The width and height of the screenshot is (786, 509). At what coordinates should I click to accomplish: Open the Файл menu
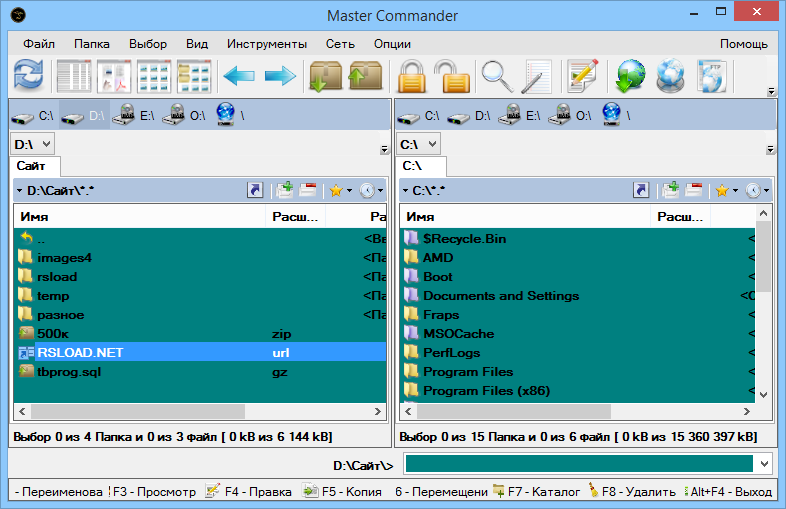tap(39, 44)
